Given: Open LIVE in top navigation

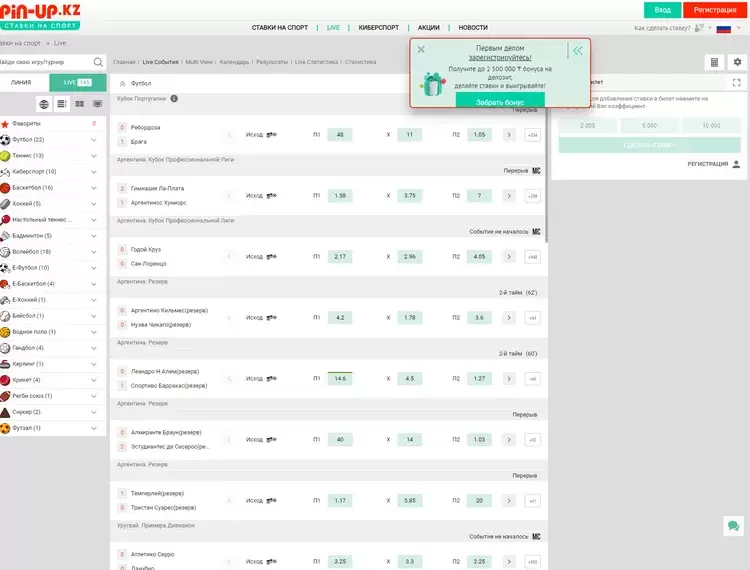Looking at the screenshot, I should coord(333,28).
